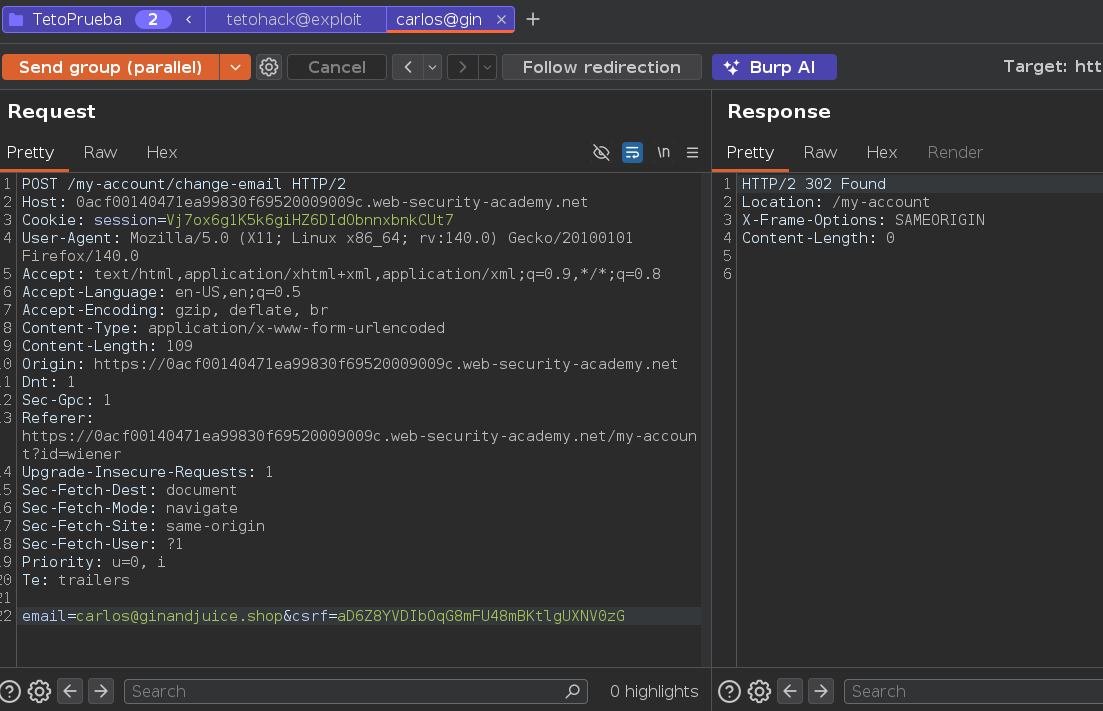The width and height of the screenshot is (1103, 711).
Task: Expand the forward history dropdown
Action: pyautogui.click(x=487, y=68)
